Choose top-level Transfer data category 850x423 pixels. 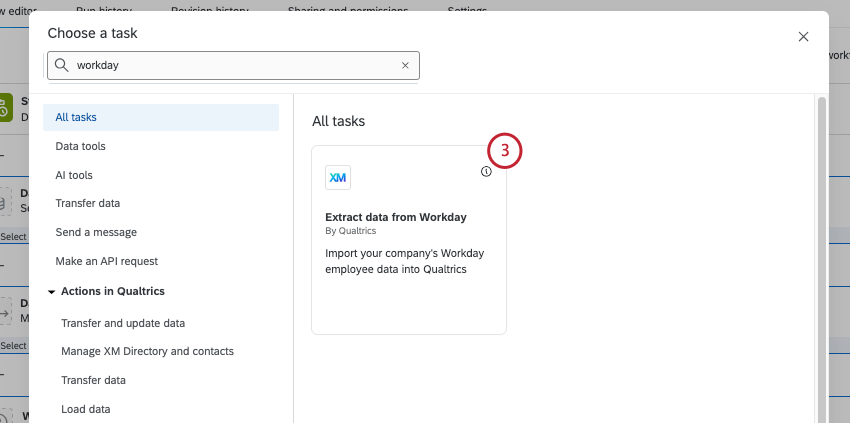87,203
